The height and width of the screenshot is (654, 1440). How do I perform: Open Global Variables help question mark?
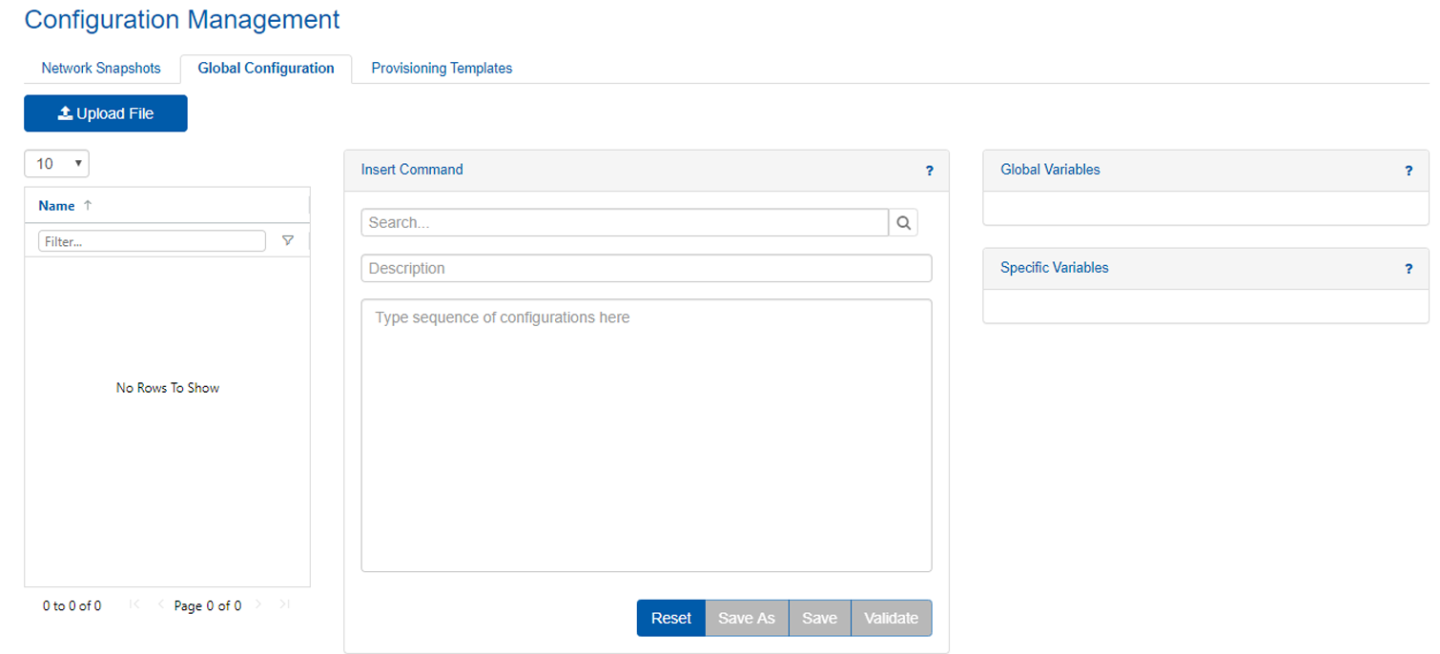click(x=1409, y=171)
